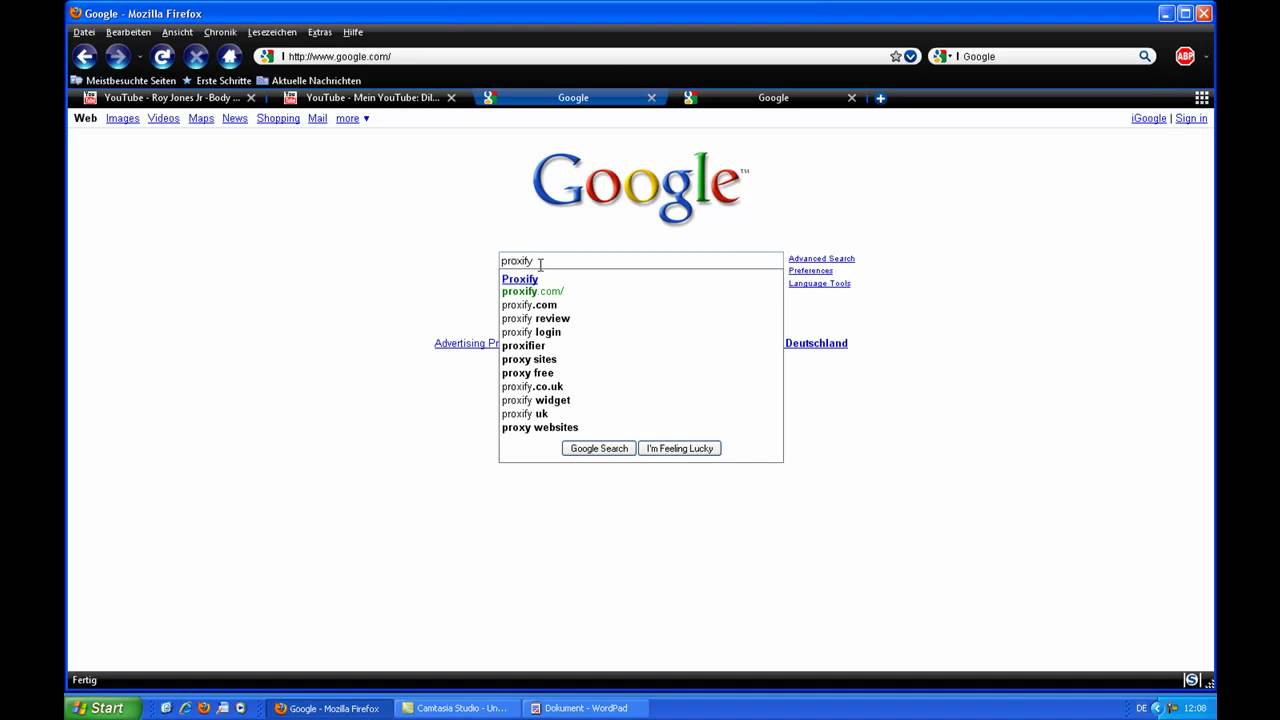Image resolution: width=1280 pixels, height=720 pixels.
Task: Open Erste Schritte bookmark
Action: pyautogui.click(x=216, y=80)
